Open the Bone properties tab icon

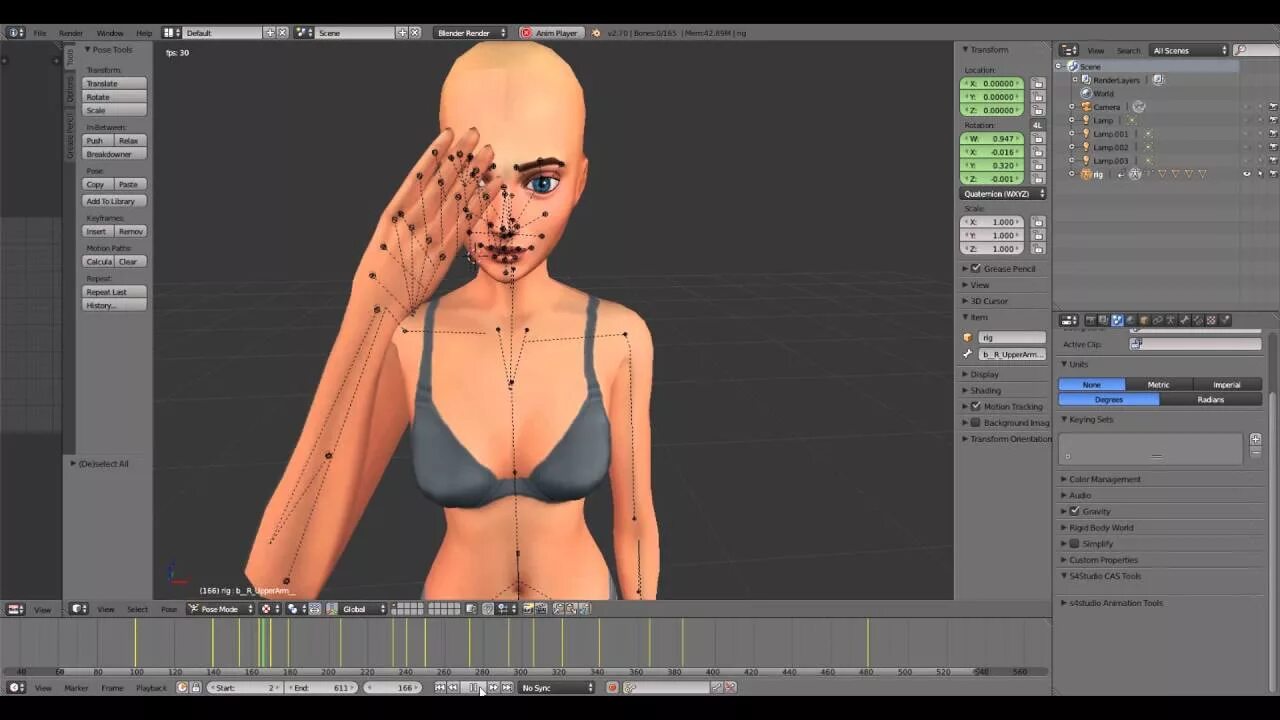[x=1184, y=320]
